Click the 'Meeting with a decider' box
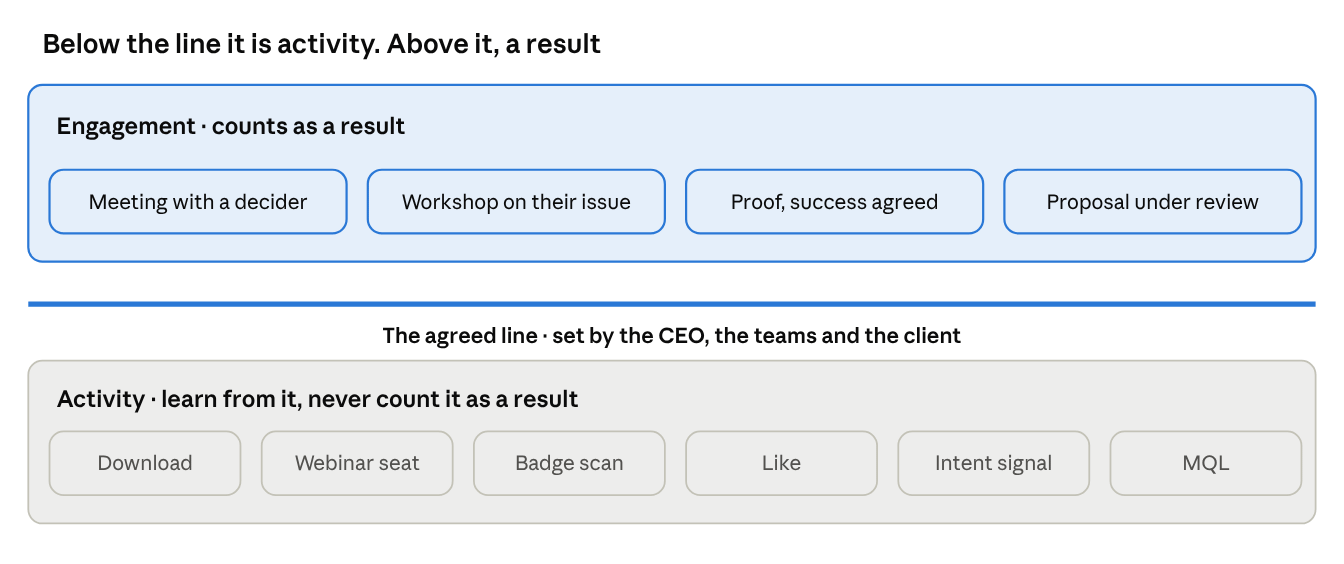 click(198, 202)
